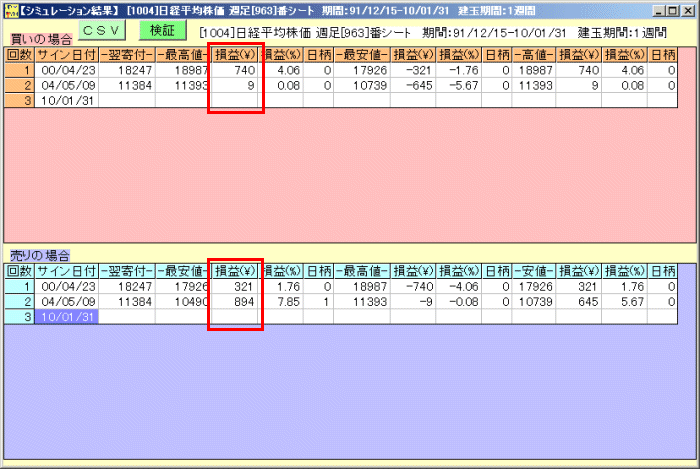
Task: Select date 04/05/09 in the buy table
Action: click(67, 85)
